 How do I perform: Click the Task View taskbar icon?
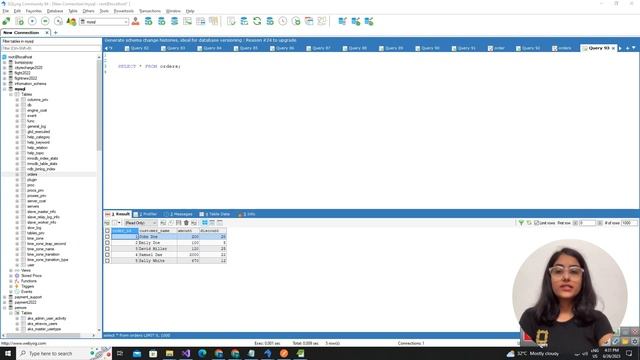[x=120, y=353]
